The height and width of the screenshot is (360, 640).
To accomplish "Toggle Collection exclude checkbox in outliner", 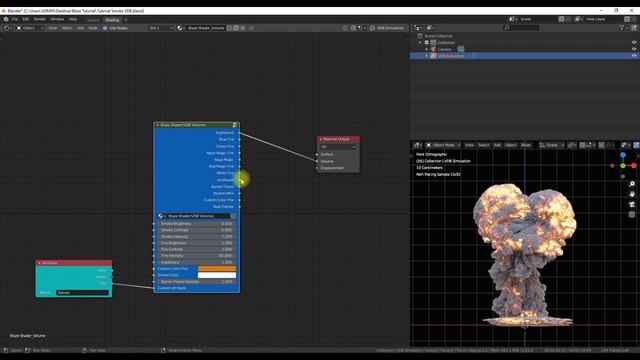I will point(427,42).
